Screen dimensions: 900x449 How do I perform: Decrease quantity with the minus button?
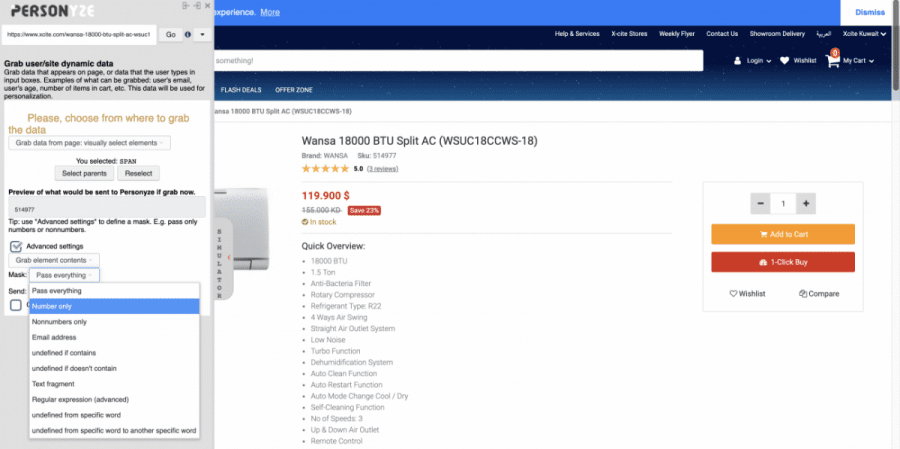[761, 203]
